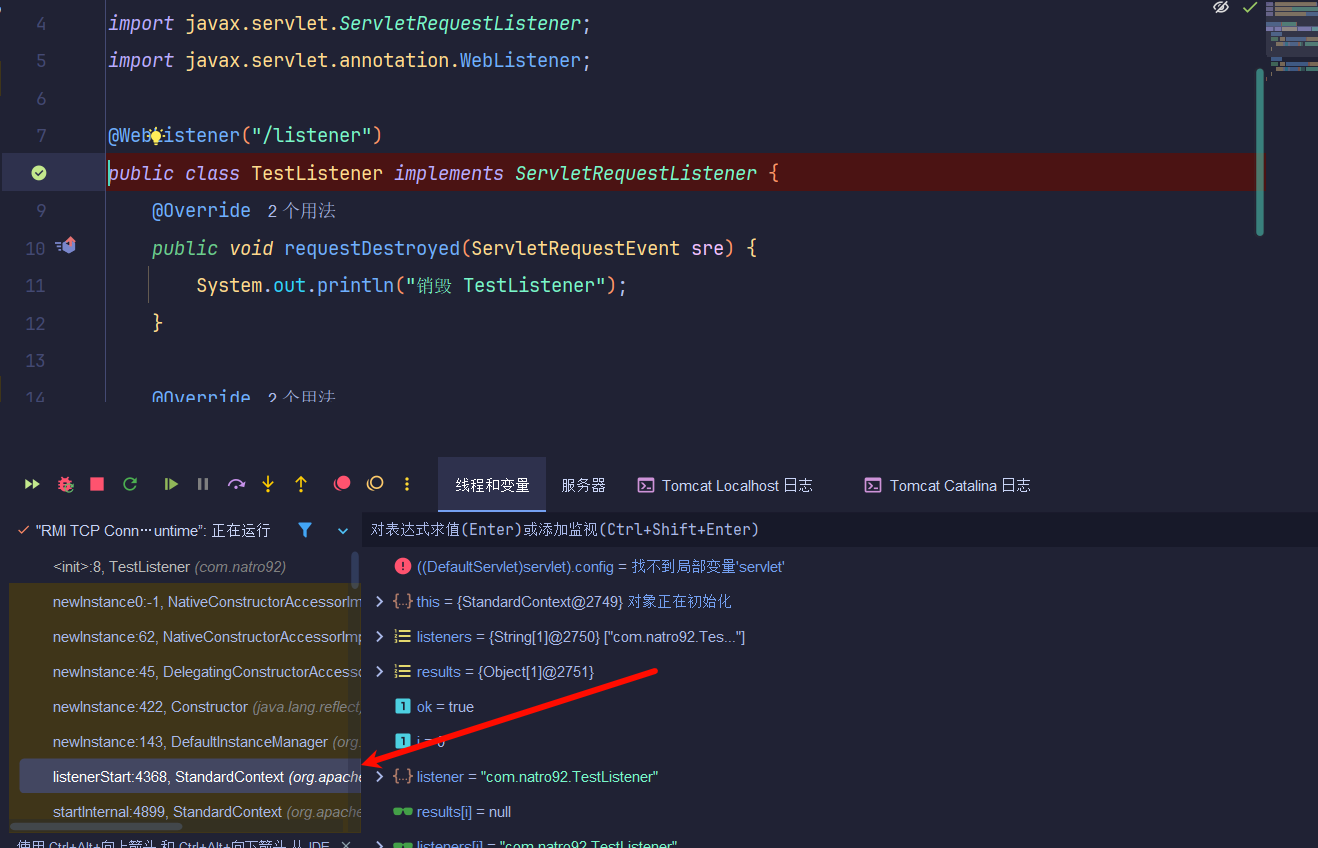
Task: Click the purple Step Over icon
Action: click(x=236, y=484)
